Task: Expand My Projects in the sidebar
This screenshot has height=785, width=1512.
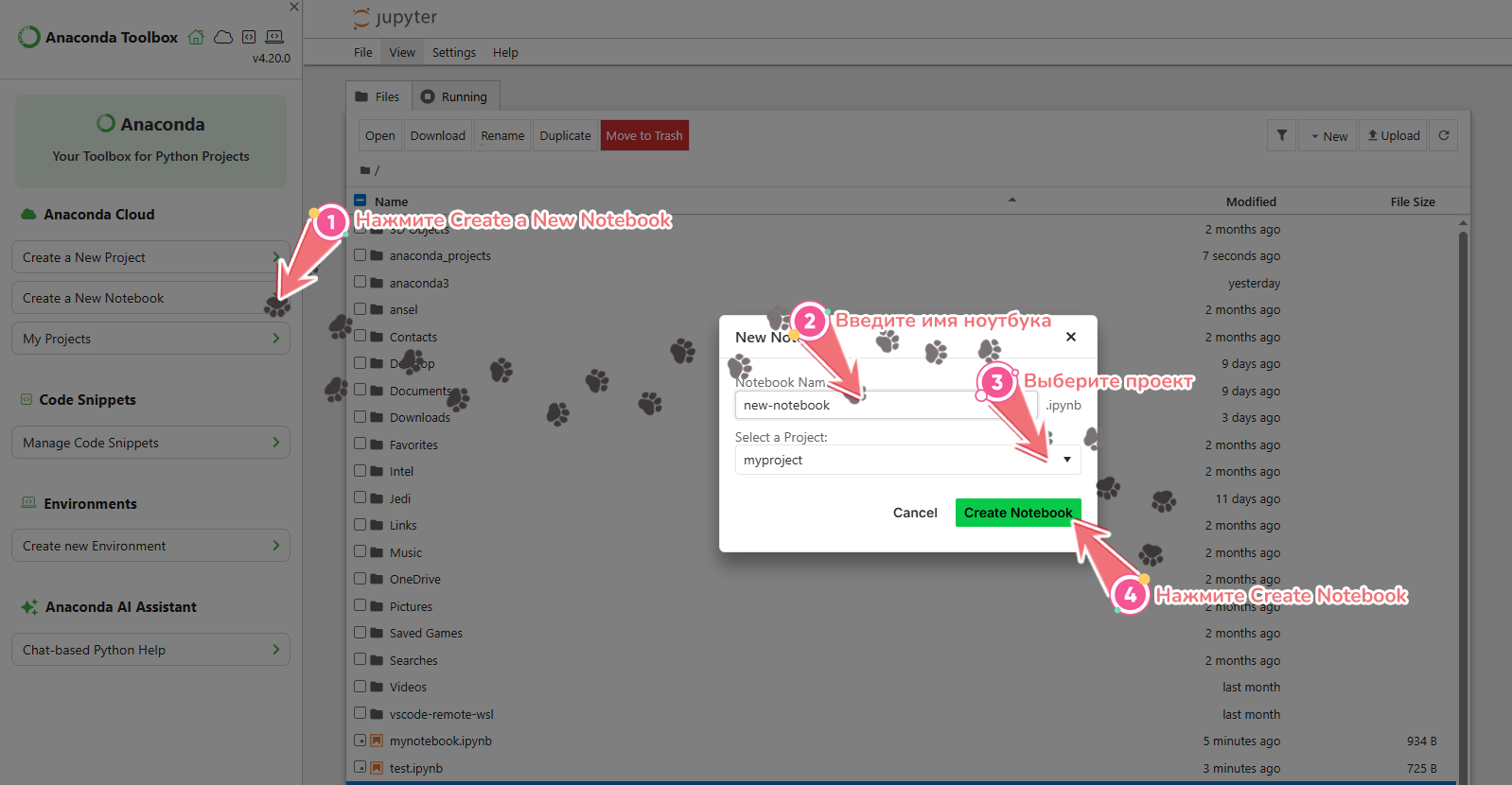Action: click(150, 339)
